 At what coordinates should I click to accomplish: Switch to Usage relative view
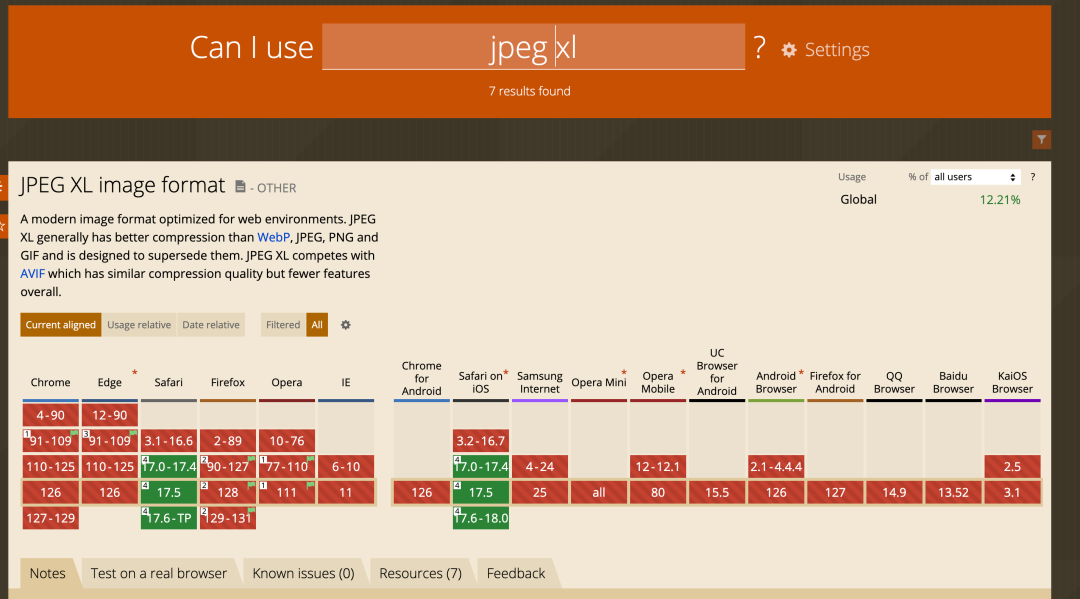click(139, 325)
